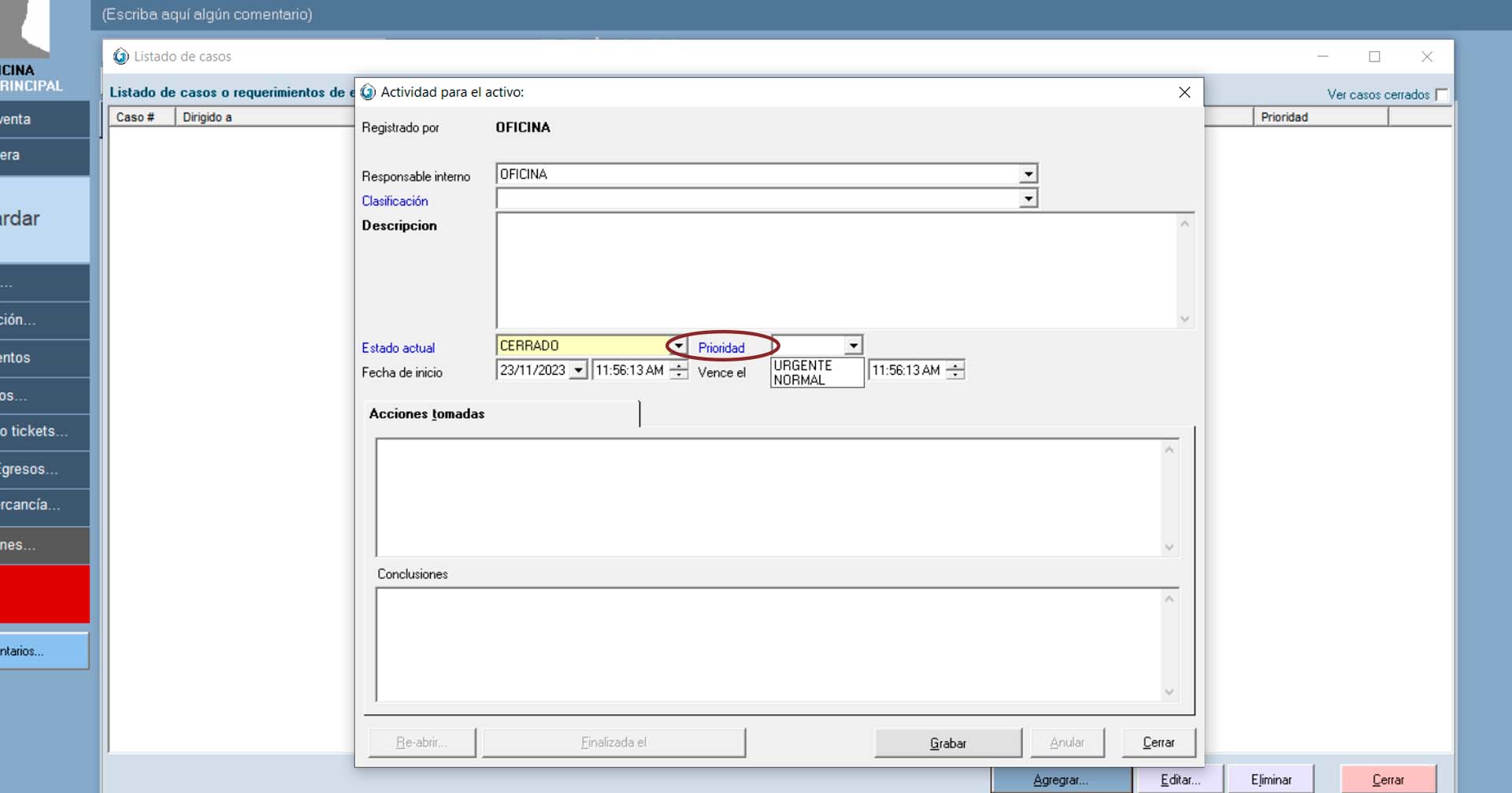This screenshot has width=1512, height=793.
Task: Tick the Ver casos cerrados checkbox
Action: click(x=1441, y=94)
